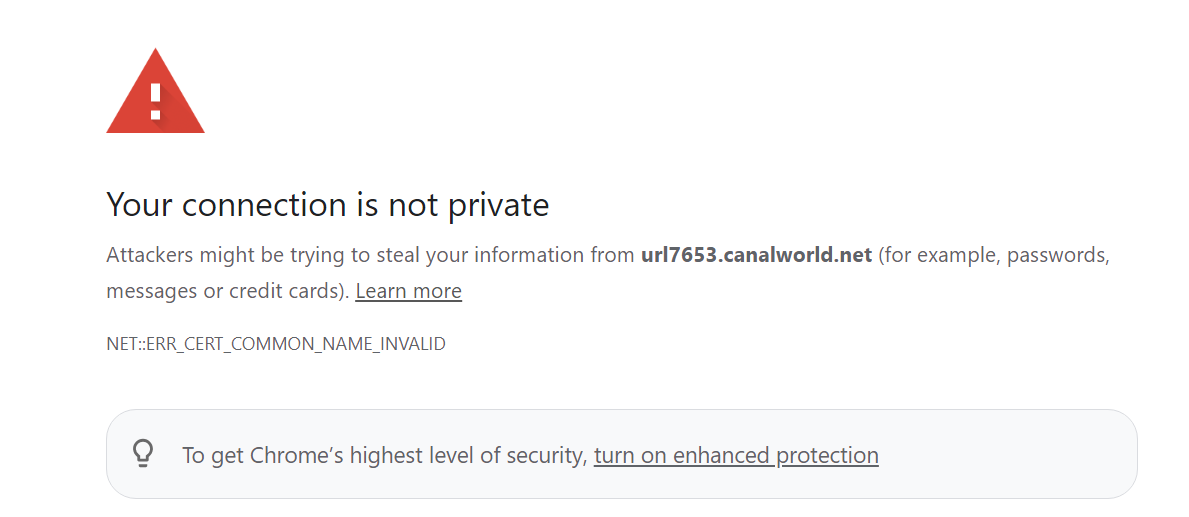Click the lightbulb tip icon
This screenshot has width=1189, height=517.
143,453
